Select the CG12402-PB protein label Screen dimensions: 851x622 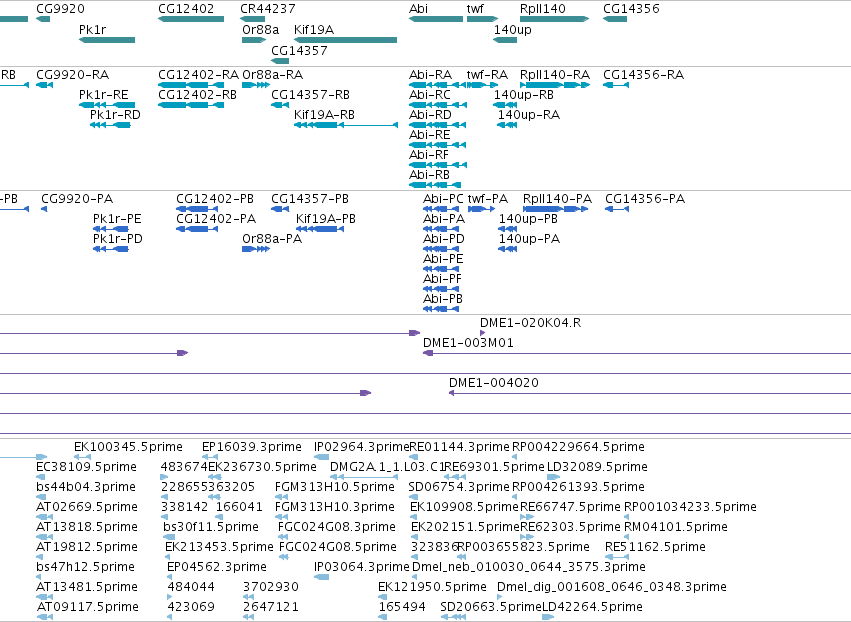click(215, 199)
